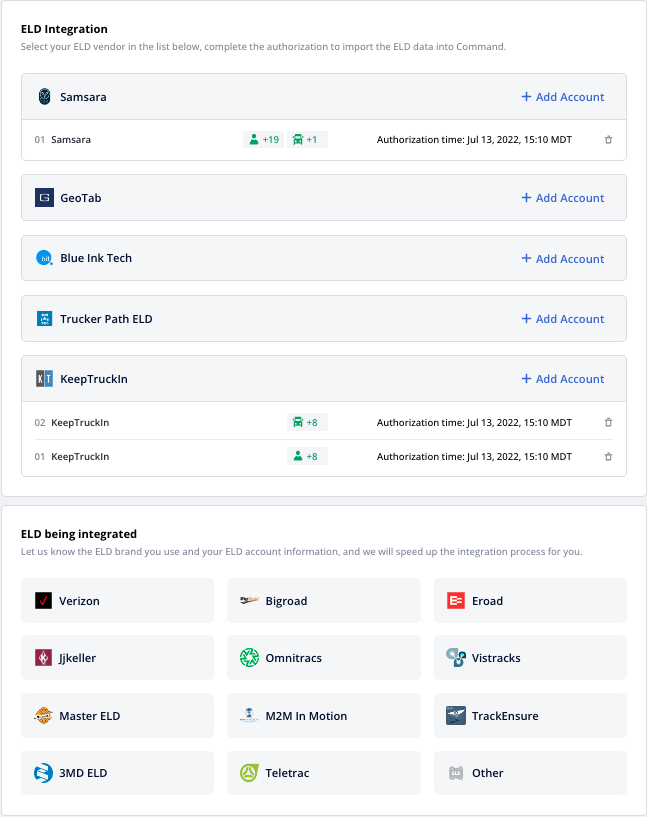
Task: Add Account for Blue Ink Tech
Action: [563, 259]
